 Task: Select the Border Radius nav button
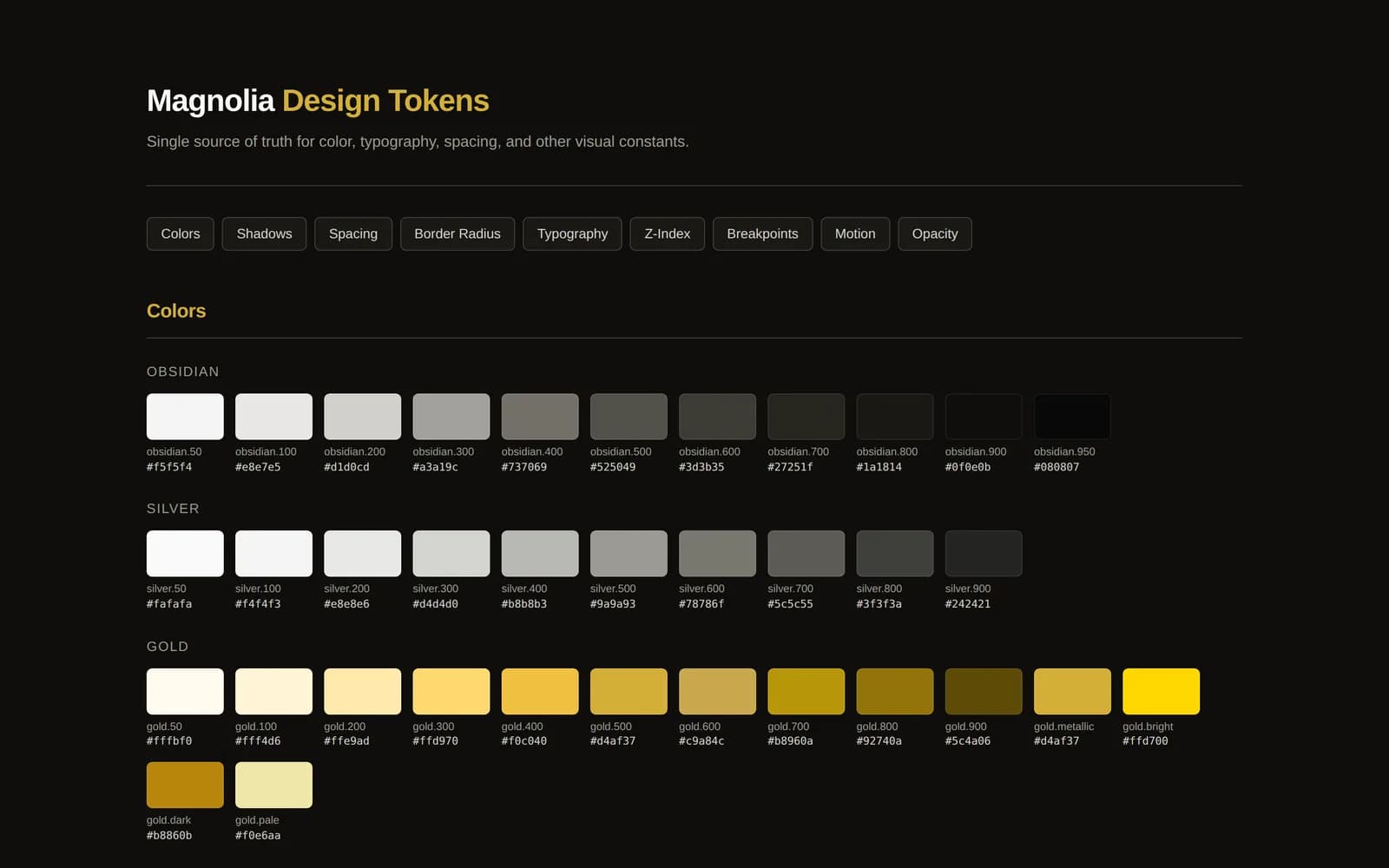(x=458, y=233)
